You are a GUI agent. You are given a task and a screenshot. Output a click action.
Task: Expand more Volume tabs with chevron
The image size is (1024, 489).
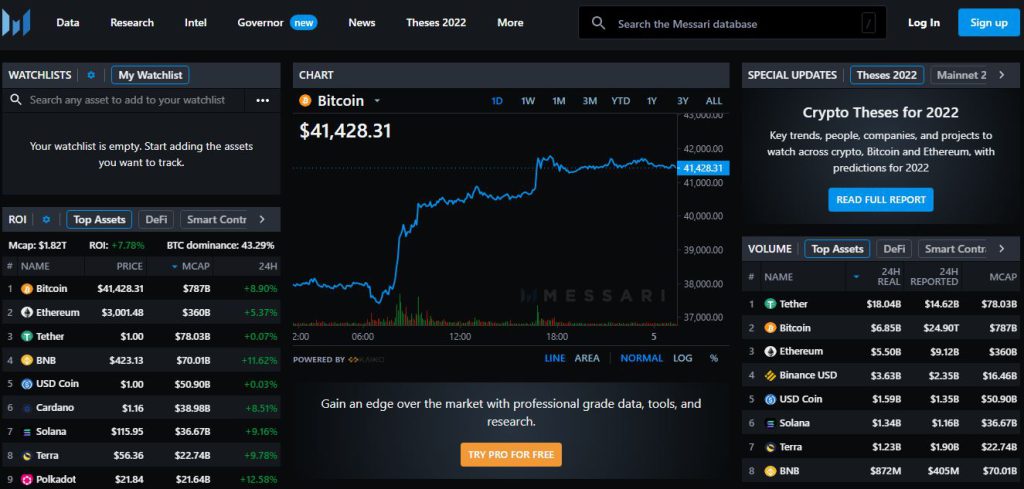pos(1002,249)
